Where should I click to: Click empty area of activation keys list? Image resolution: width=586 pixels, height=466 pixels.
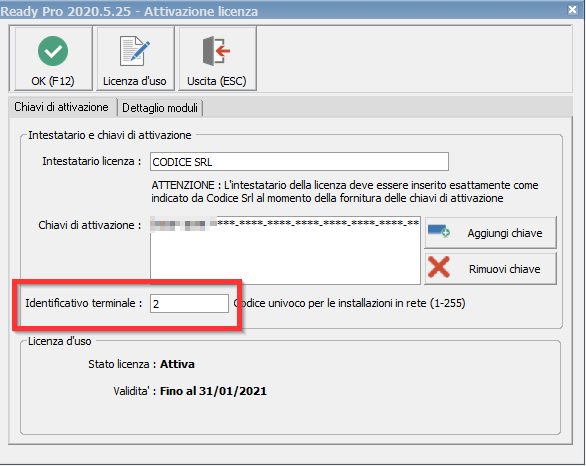(285, 258)
